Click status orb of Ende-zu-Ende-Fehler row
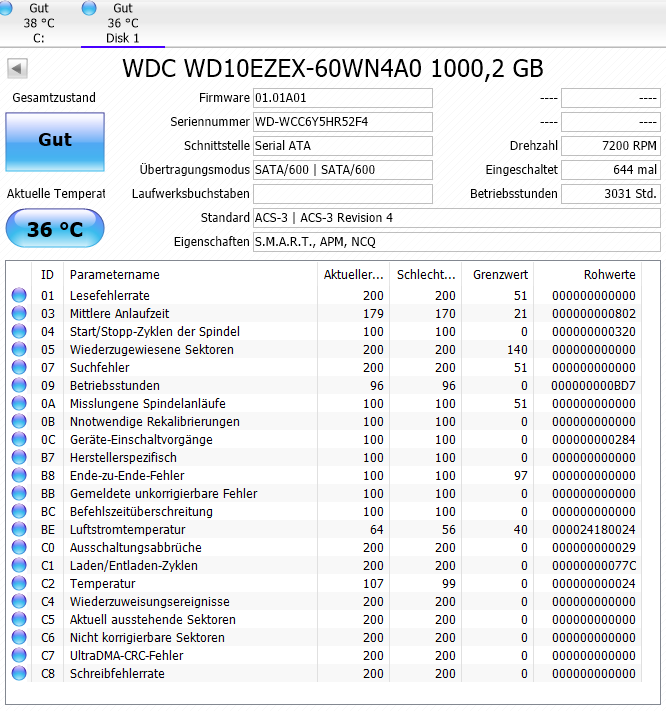 click(x=19, y=476)
